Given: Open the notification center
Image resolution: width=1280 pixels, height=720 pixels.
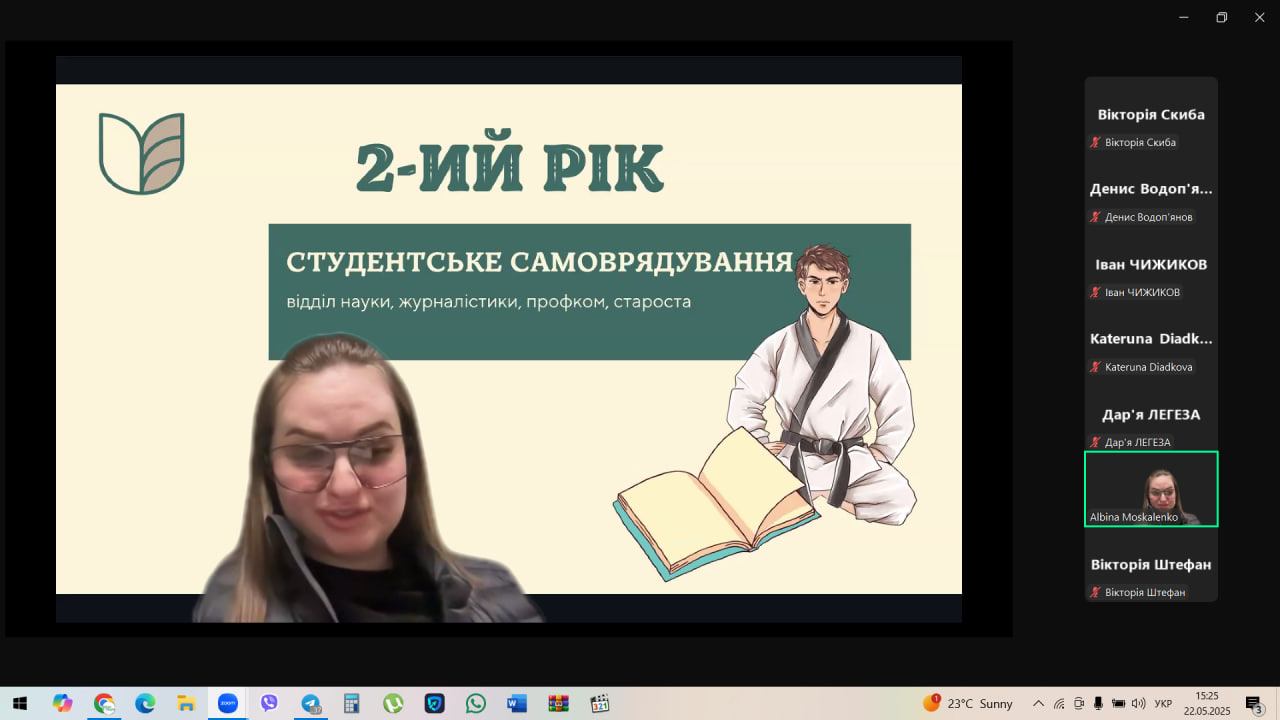Looking at the screenshot, I should click(x=1254, y=703).
